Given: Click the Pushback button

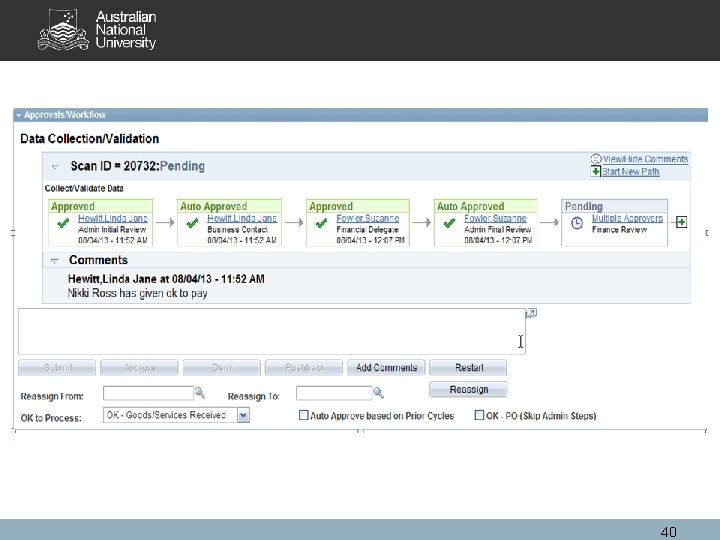Looking at the screenshot, I should 304,368.
